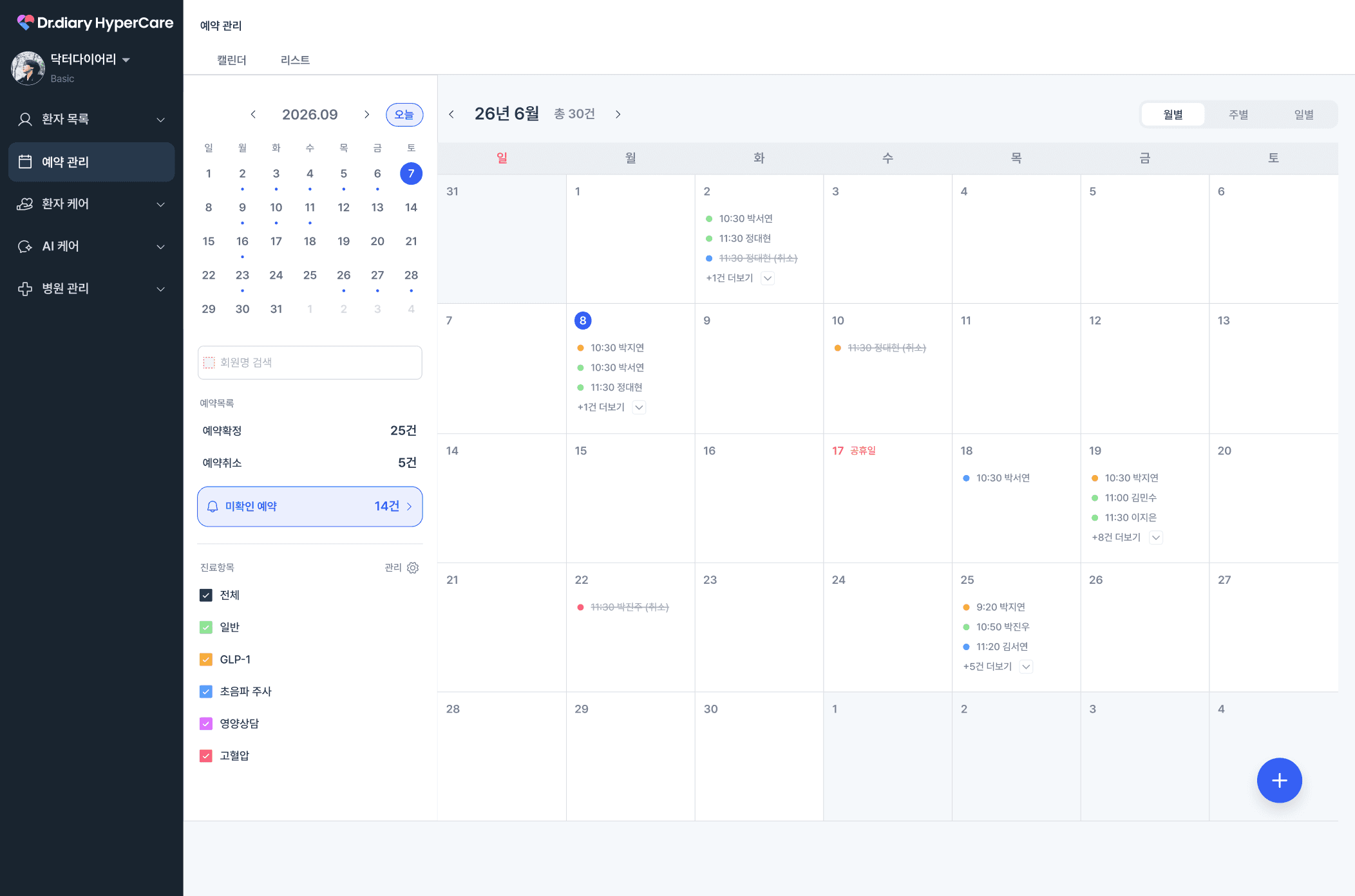Show next month after 26년 6월

click(618, 114)
